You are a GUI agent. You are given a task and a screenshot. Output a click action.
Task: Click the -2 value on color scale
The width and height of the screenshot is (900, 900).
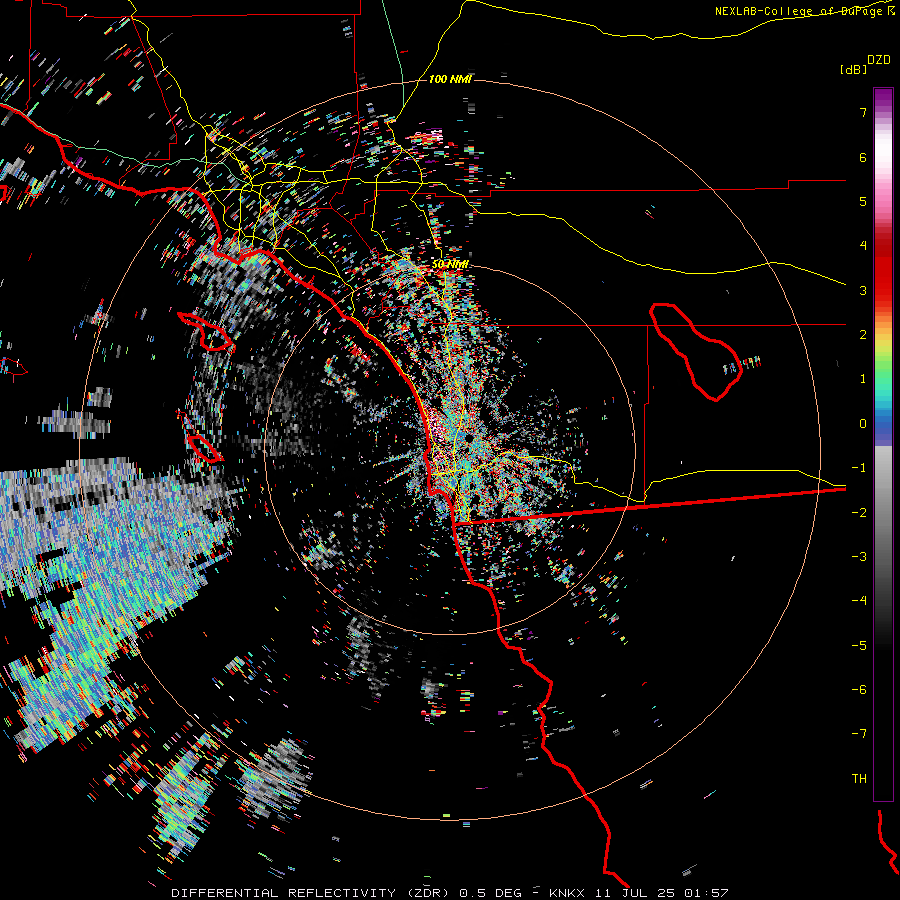tap(859, 513)
